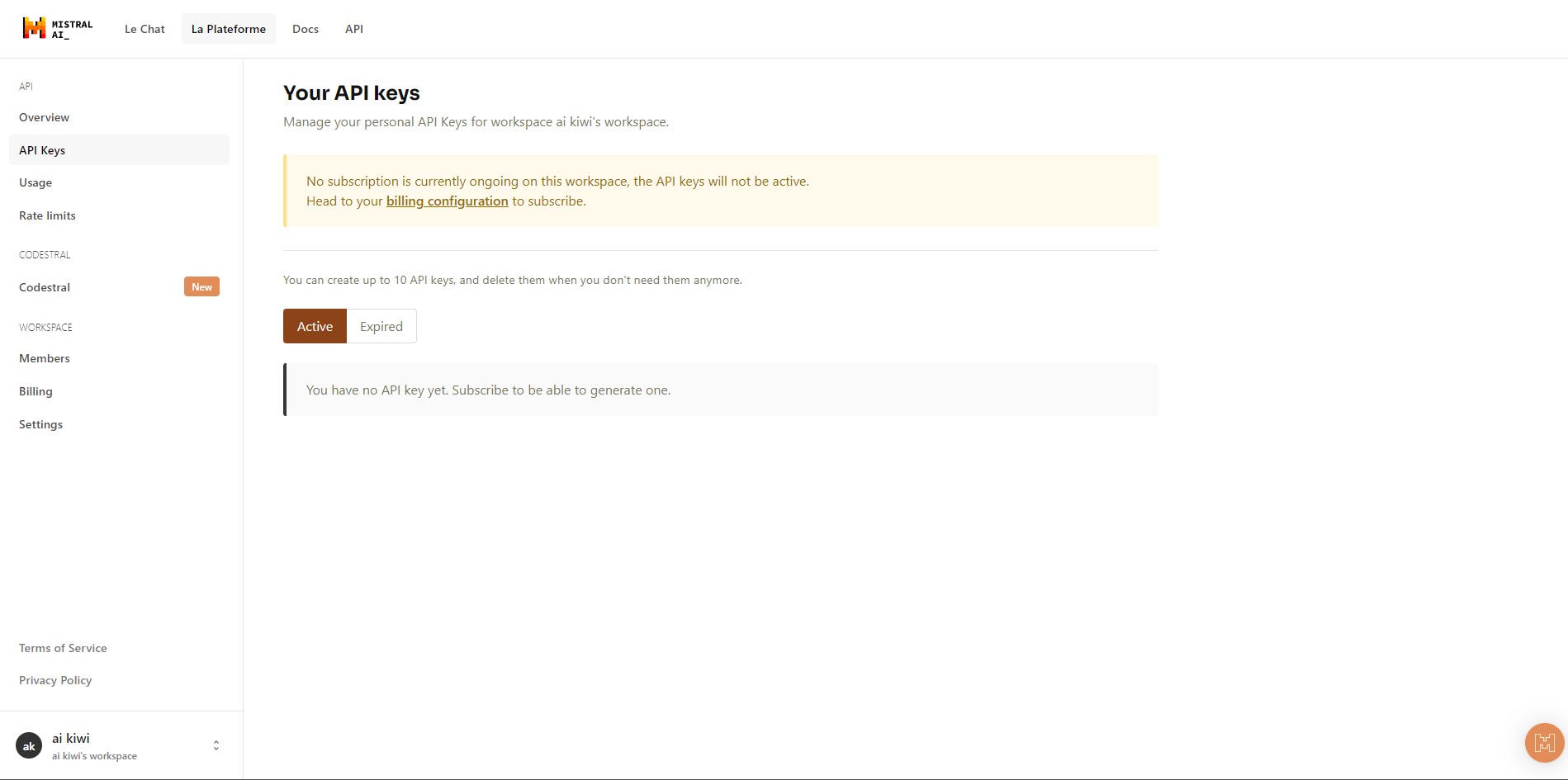Open Privacy Policy link

coord(55,680)
